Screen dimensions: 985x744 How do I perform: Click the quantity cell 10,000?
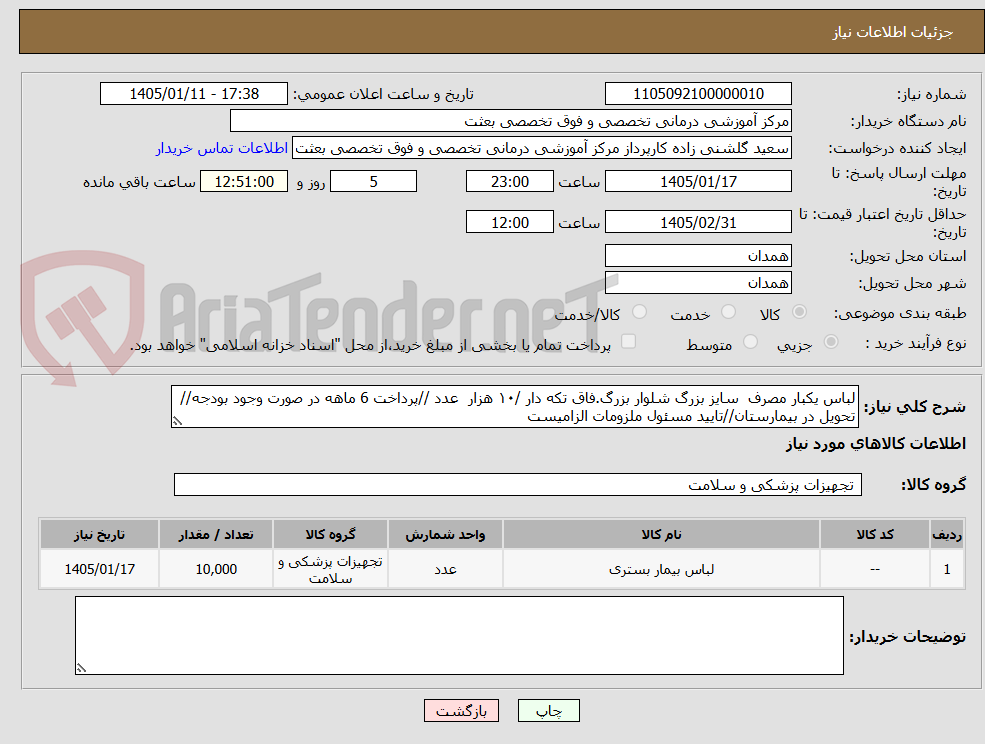pos(215,569)
